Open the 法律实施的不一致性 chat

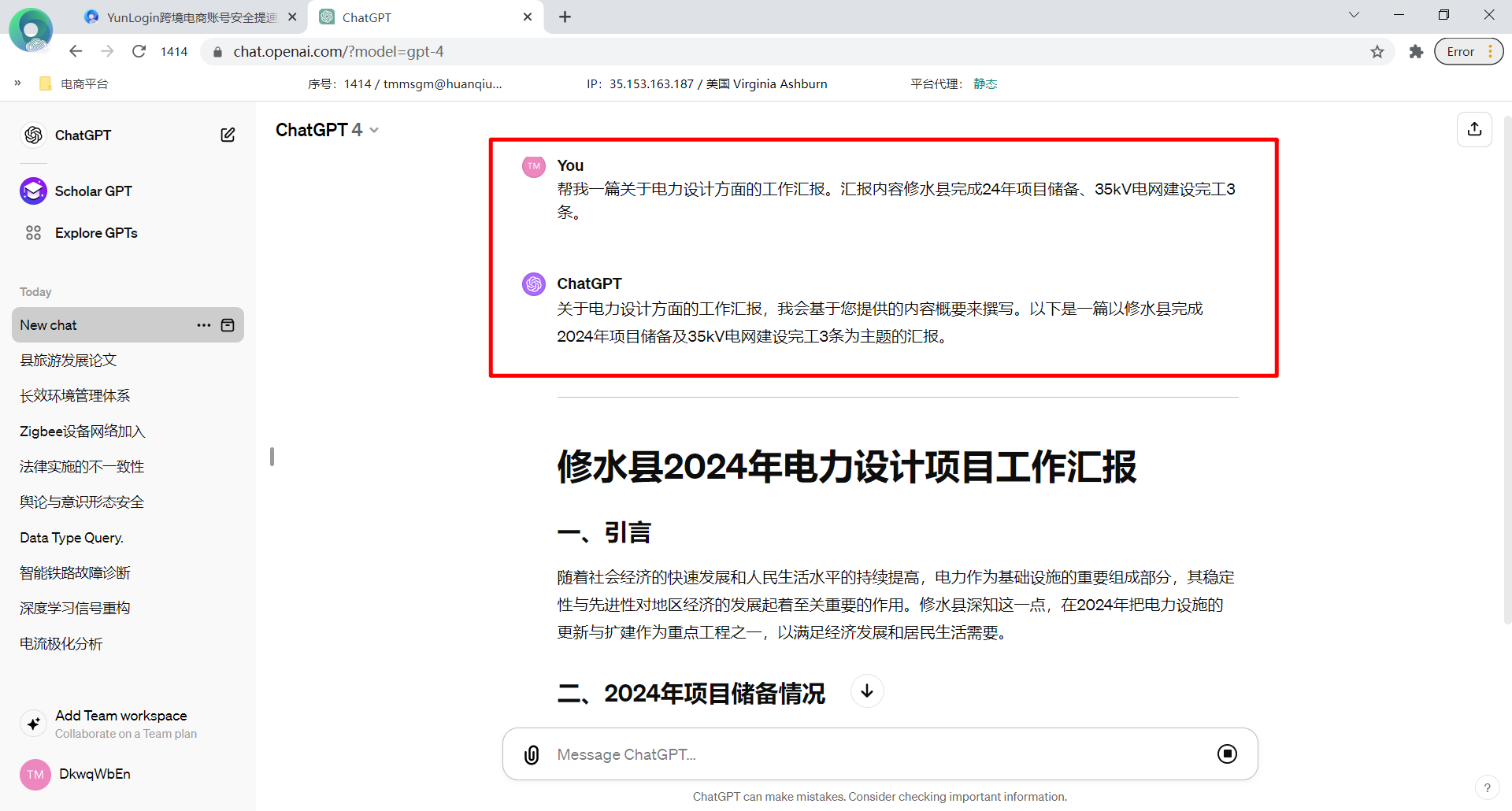click(128, 466)
